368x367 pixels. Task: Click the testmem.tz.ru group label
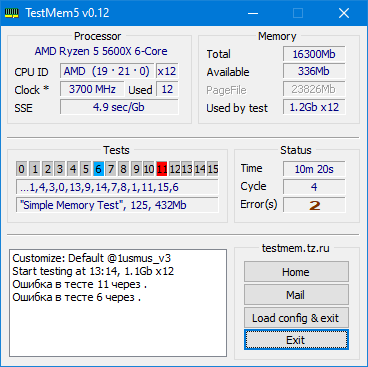tap(296, 248)
